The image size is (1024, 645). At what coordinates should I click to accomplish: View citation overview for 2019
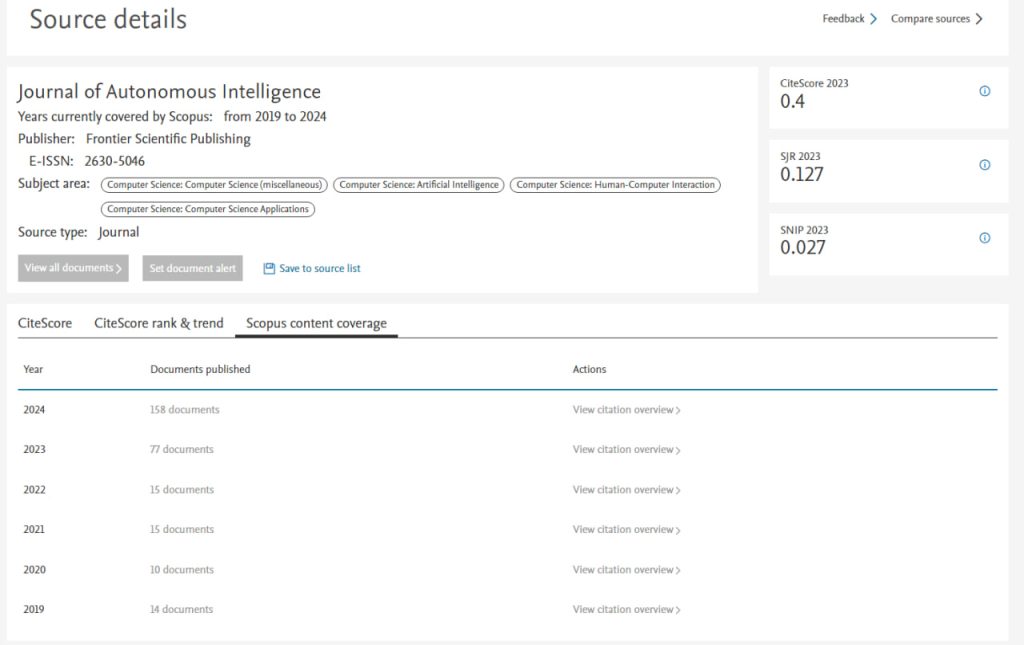coord(626,610)
